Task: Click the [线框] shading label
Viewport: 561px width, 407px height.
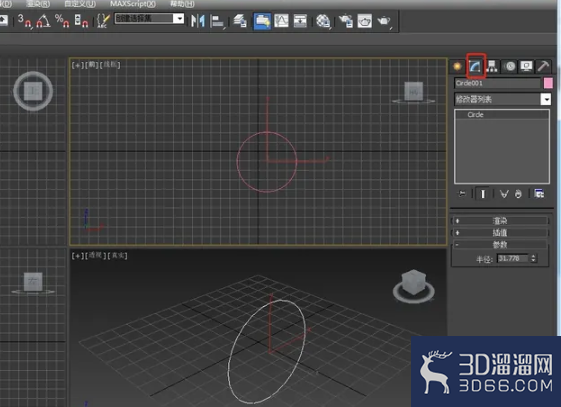Action: pyautogui.click(x=110, y=65)
